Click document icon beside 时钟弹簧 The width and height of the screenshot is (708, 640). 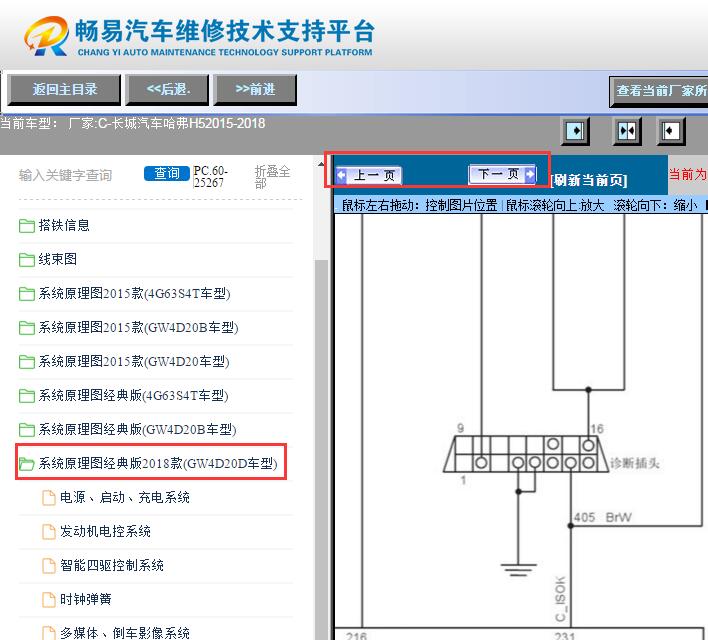(x=49, y=599)
